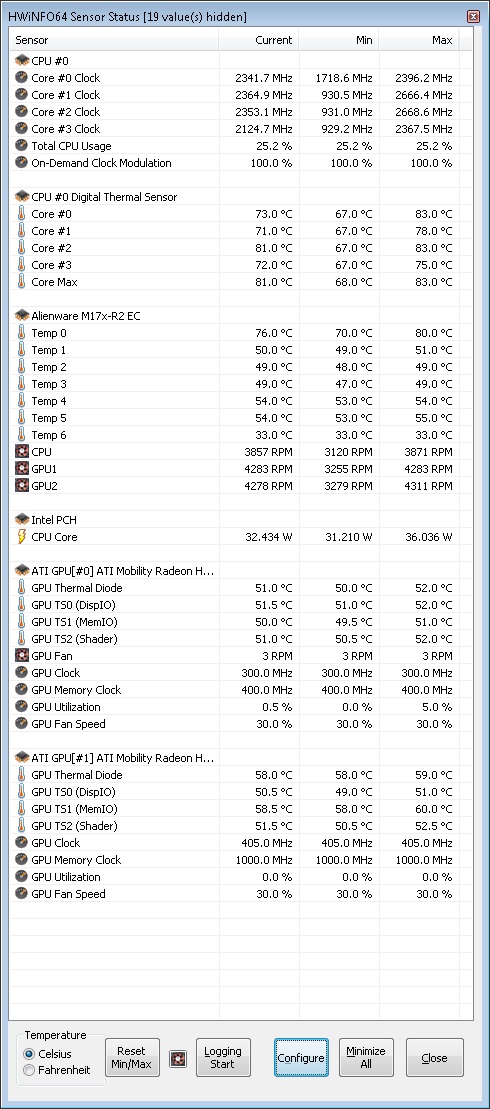Click the Alienware M17x-R2 EC chip icon
490x1109 pixels.
tap(21, 316)
